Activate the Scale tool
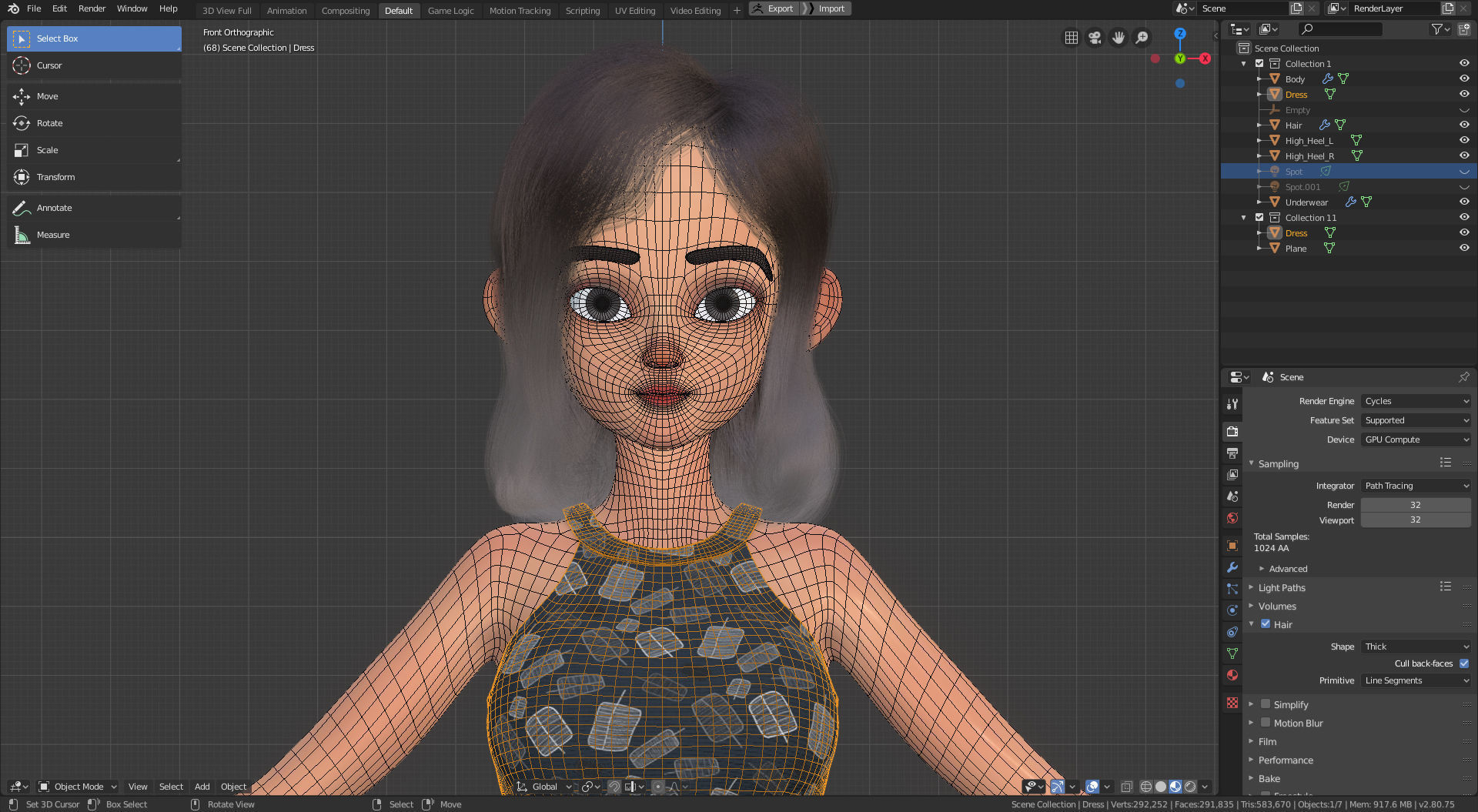Screen dimensions: 1478x812 94,150
